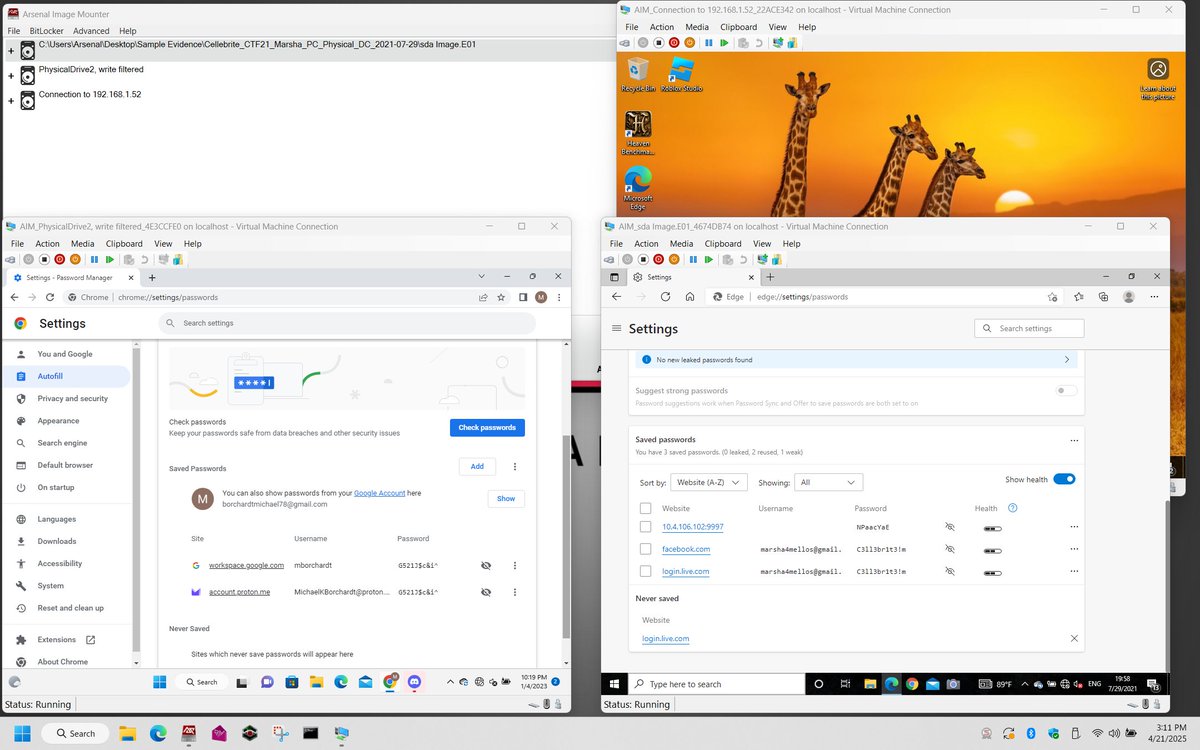This screenshot has height=750, width=1200.
Task: Remove login.live.com from Never saved
Action: (1074, 638)
